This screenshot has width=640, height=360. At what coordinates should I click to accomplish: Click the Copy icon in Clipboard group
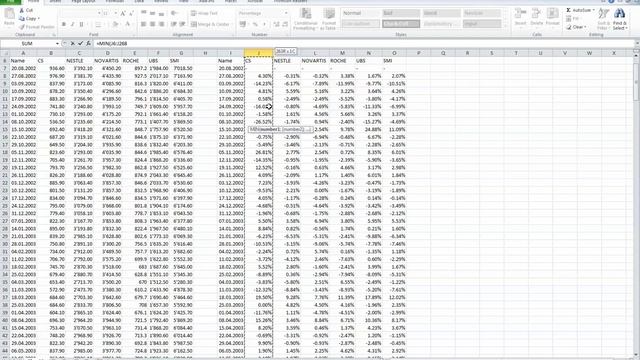point(22,19)
